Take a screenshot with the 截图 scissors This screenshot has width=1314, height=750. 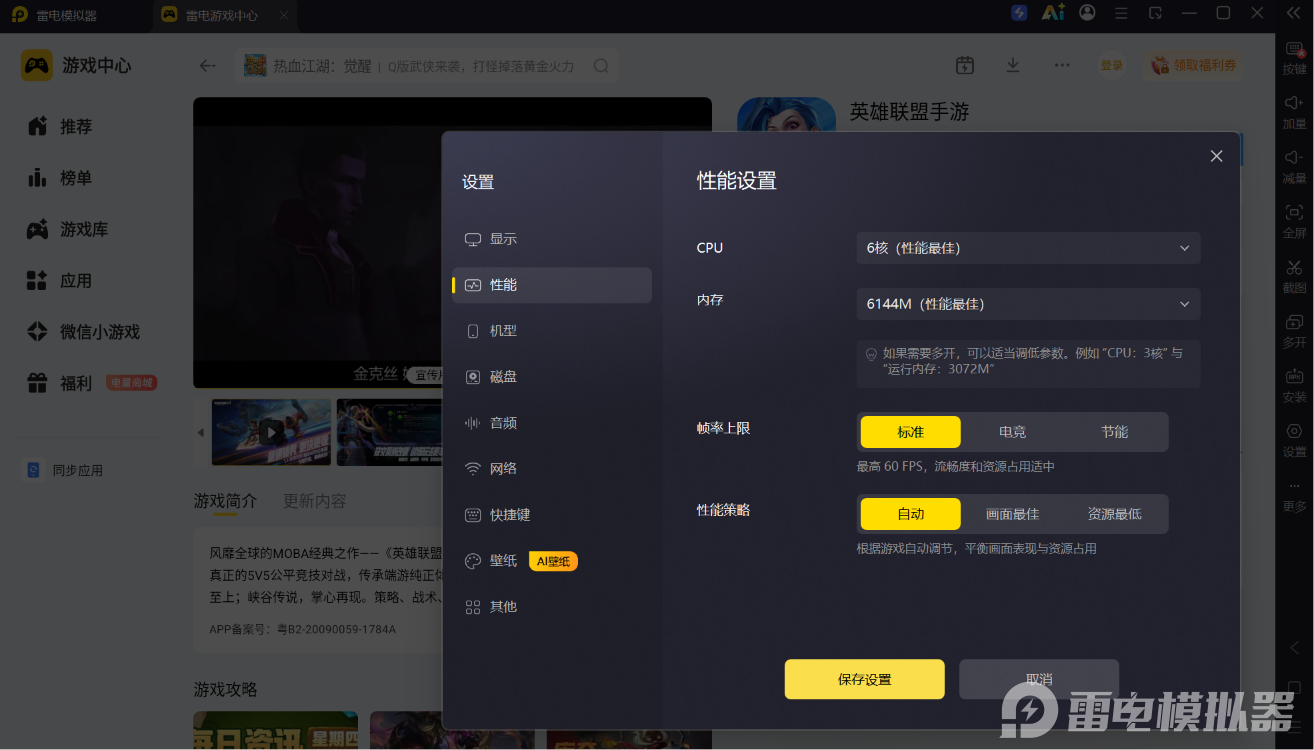(x=1294, y=276)
